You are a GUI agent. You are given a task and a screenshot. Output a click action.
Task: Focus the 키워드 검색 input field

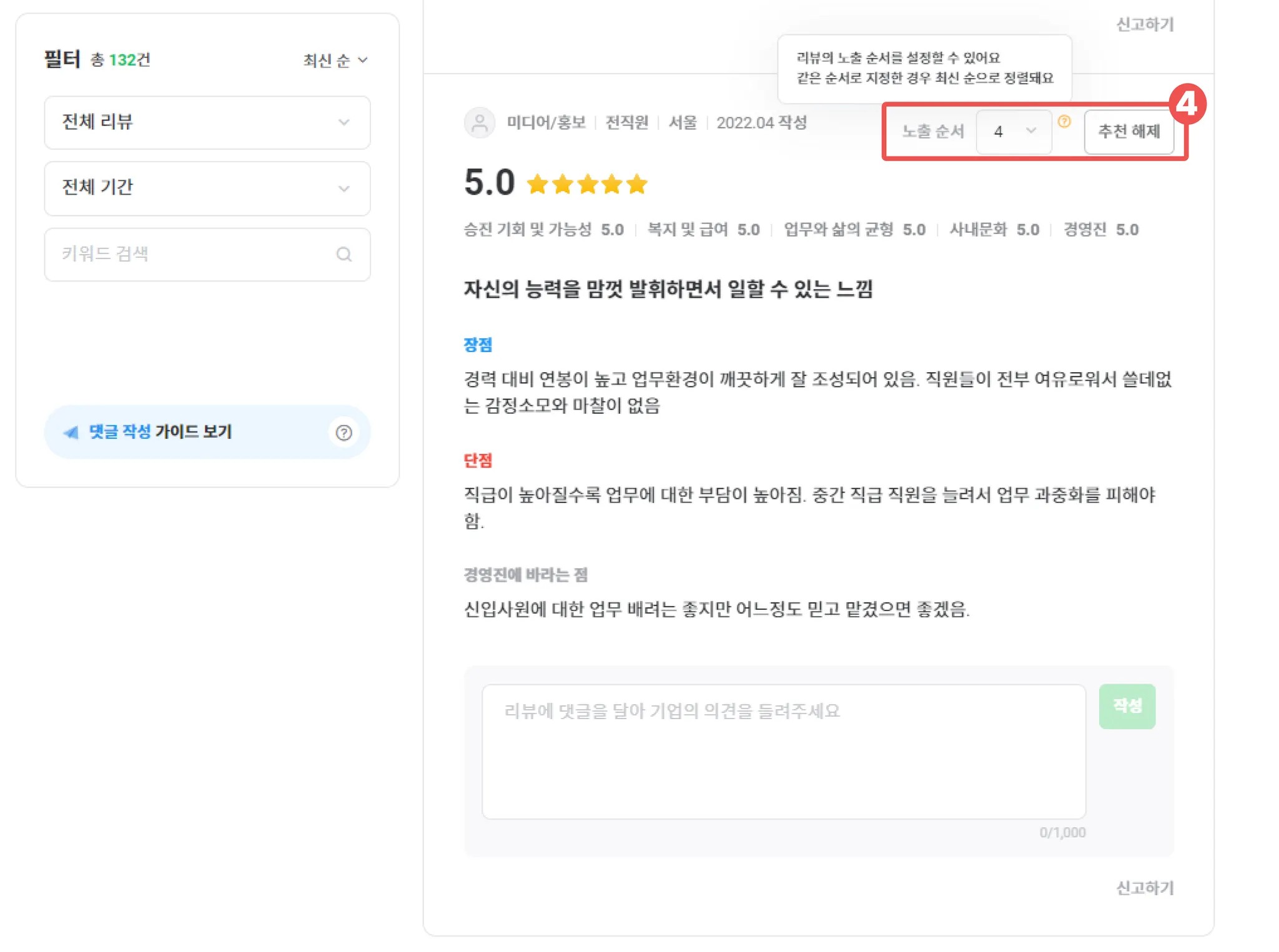click(x=187, y=254)
